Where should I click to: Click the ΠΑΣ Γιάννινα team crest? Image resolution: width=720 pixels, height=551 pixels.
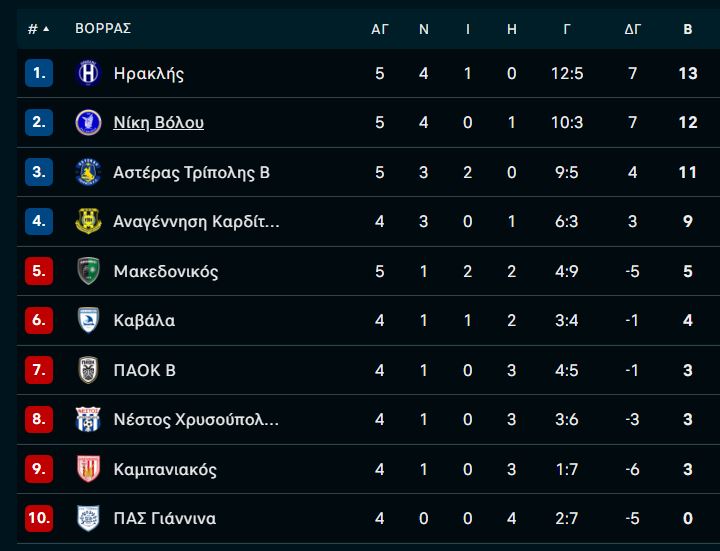click(x=89, y=518)
